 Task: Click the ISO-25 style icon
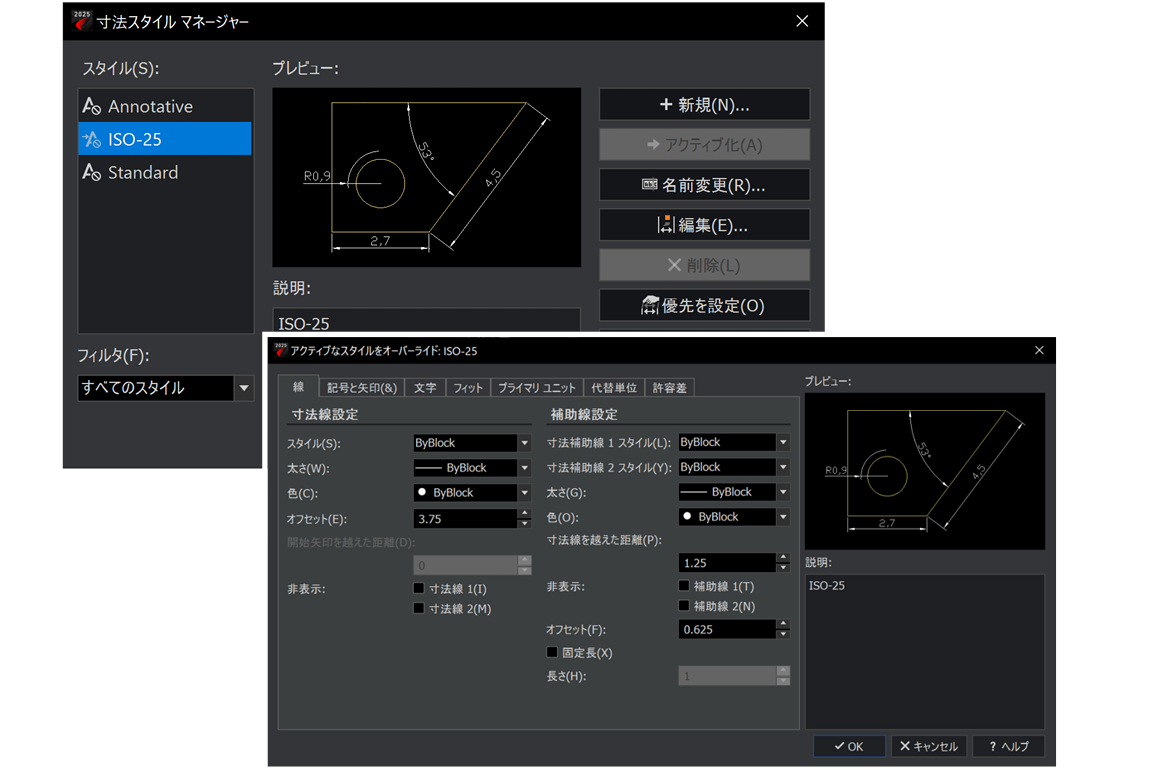click(92, 139)
